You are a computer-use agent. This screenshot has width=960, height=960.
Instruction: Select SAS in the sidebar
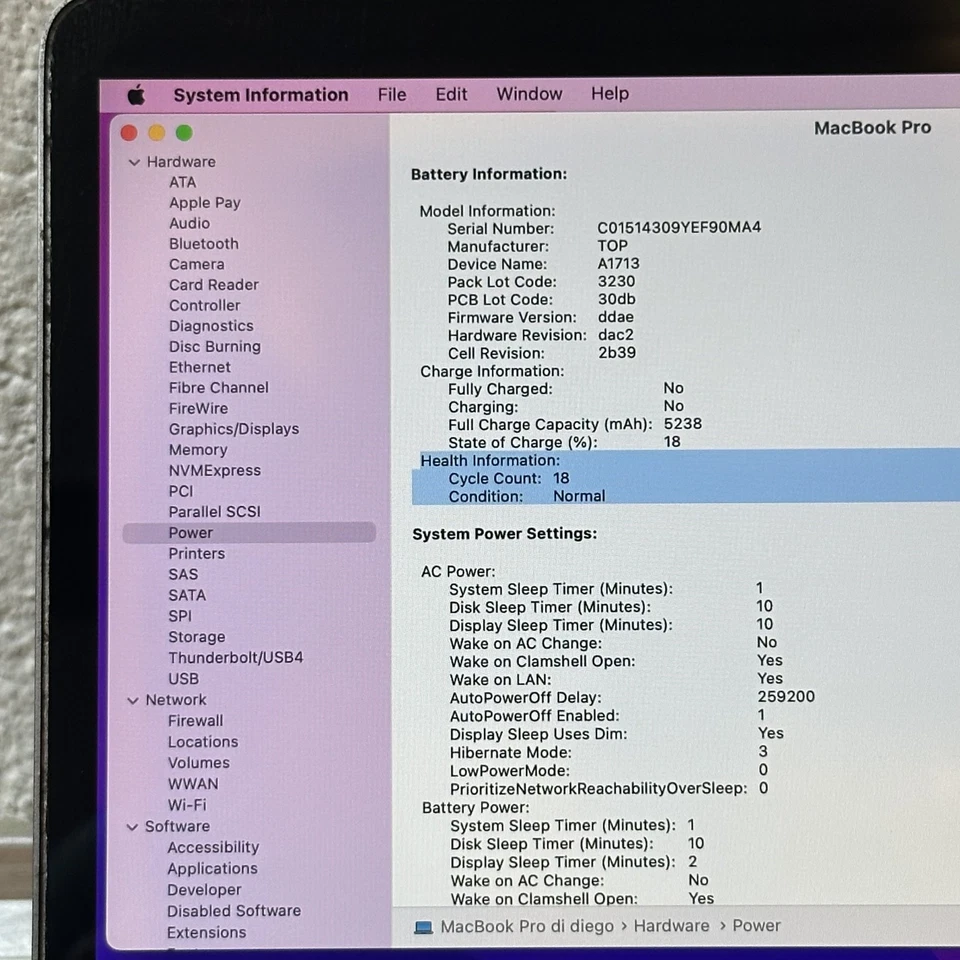(183, 574)
